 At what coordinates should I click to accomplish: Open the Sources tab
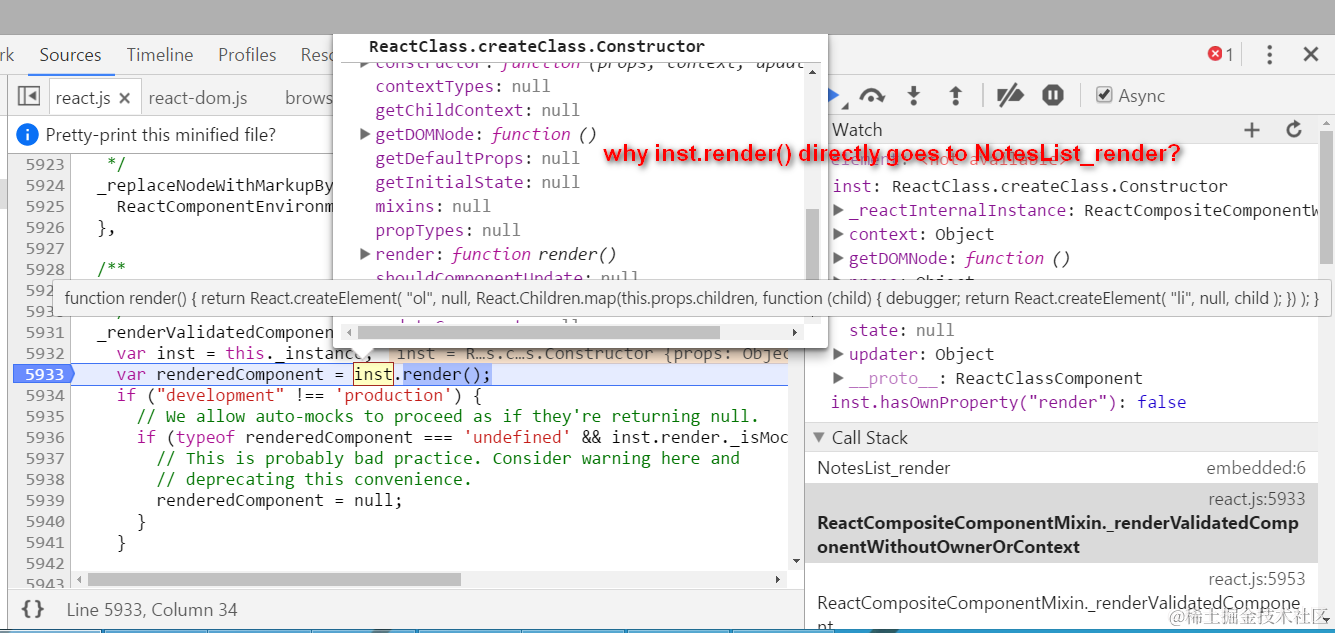pyautogui.click(x=70, y=55)
